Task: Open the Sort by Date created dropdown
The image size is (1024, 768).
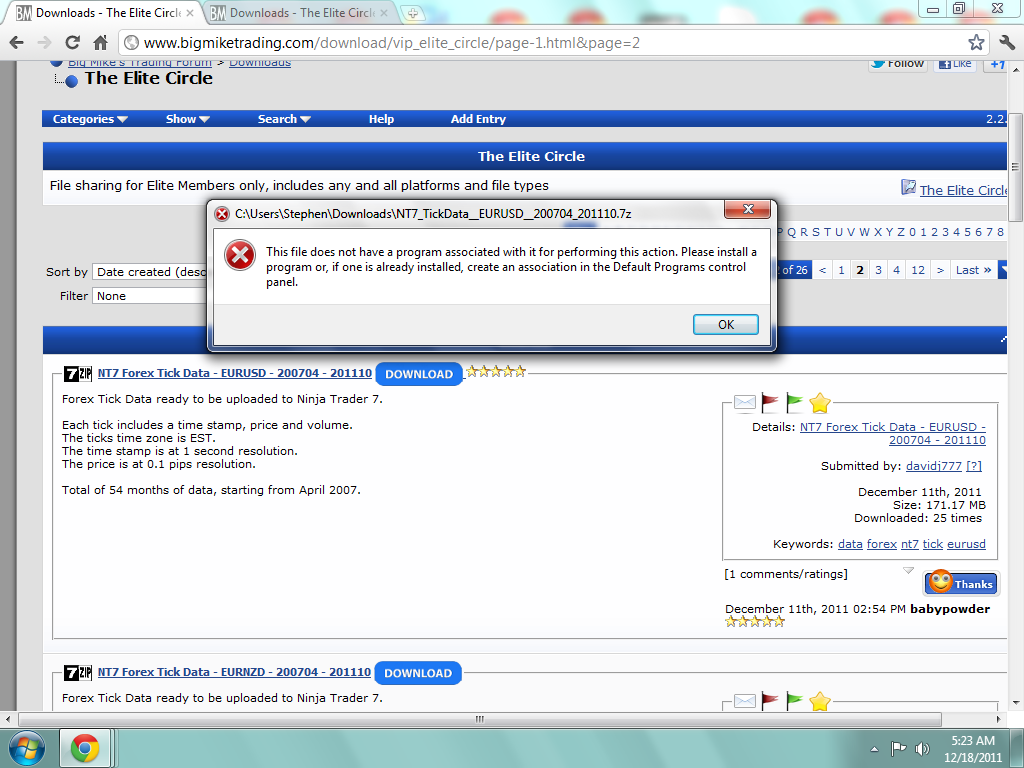Action: click(150, 272)
